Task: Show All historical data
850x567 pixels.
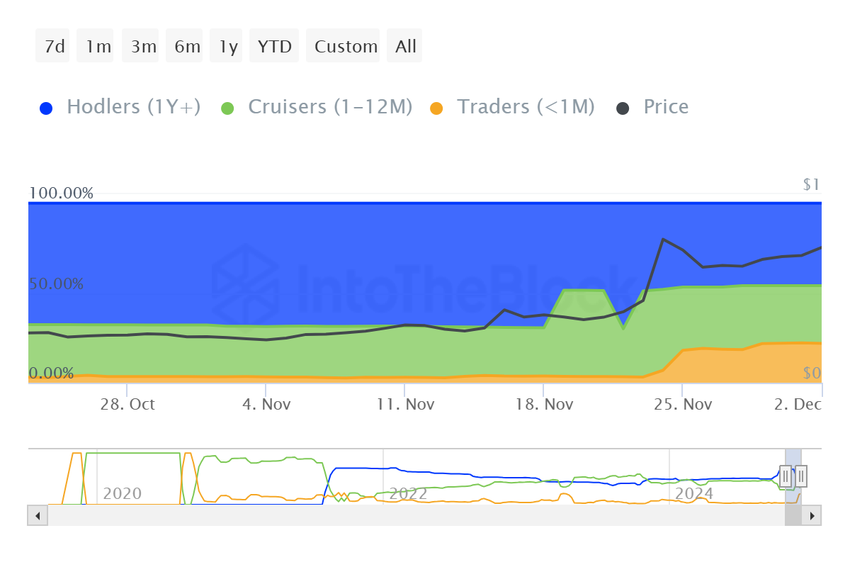Action: pyautogui.click(x=406, y=46)
